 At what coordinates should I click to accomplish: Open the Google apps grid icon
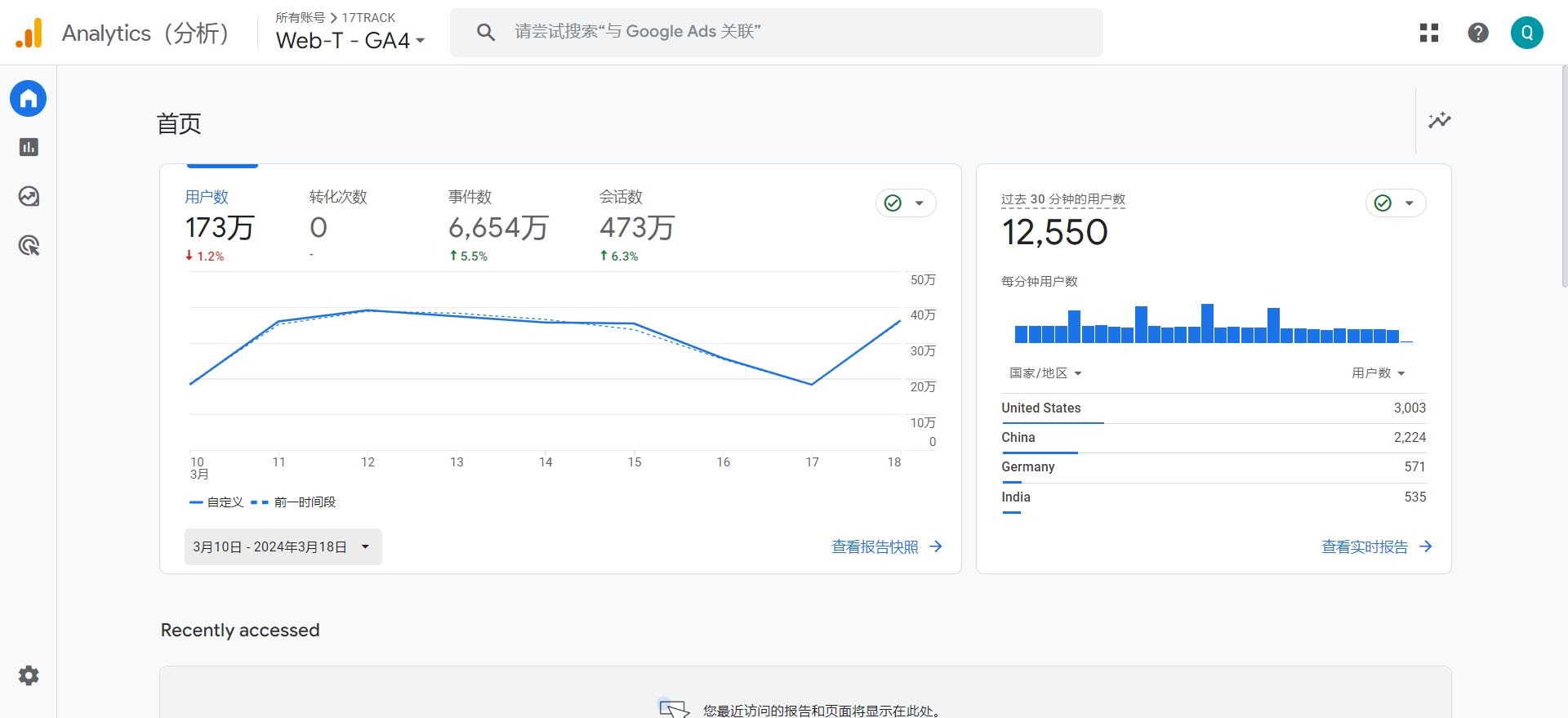click(x=1429, y=33)
